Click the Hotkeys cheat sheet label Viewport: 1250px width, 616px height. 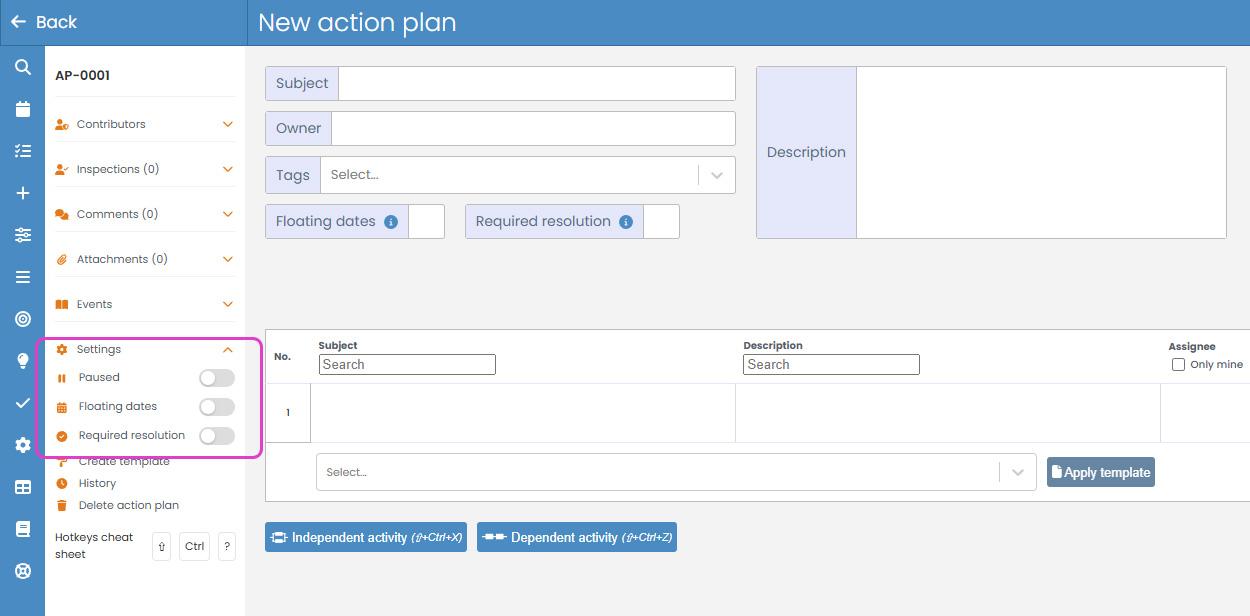tap(94, 546)
